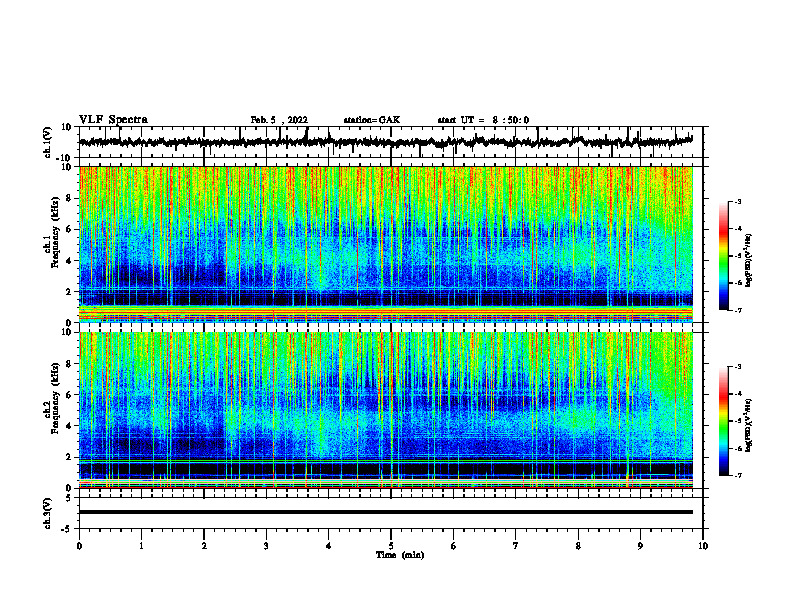Click the black ch.1 voltage waveform trace
The width and height of the screenshot is (792, 612).
(x=385, y=142)
